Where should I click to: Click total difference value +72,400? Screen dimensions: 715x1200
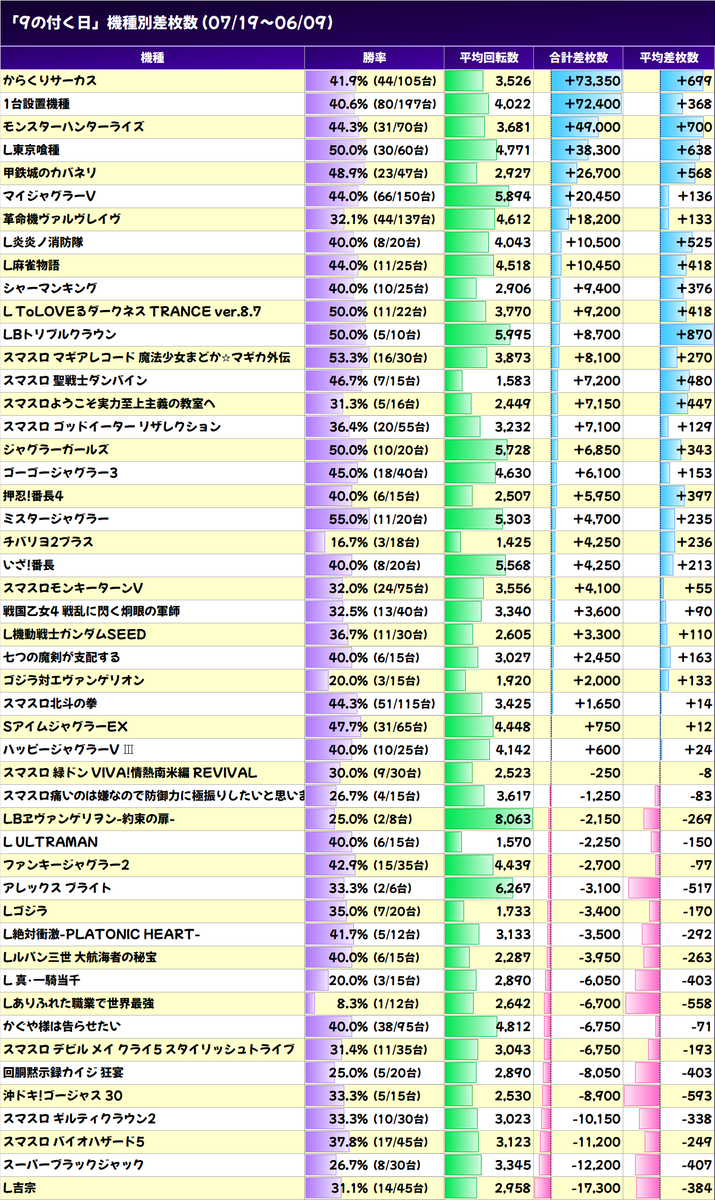point(593,104)
